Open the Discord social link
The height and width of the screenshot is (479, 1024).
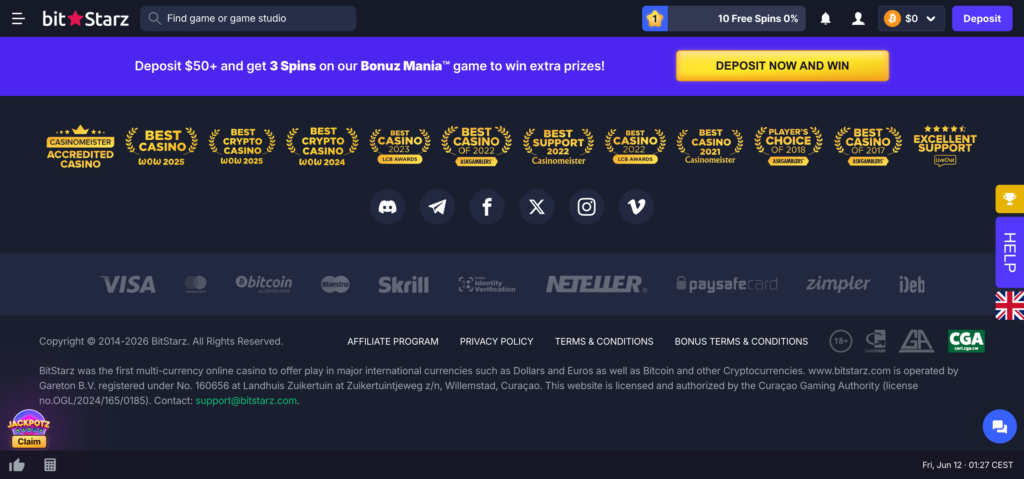pyautogui.click(x=387, y=207)
